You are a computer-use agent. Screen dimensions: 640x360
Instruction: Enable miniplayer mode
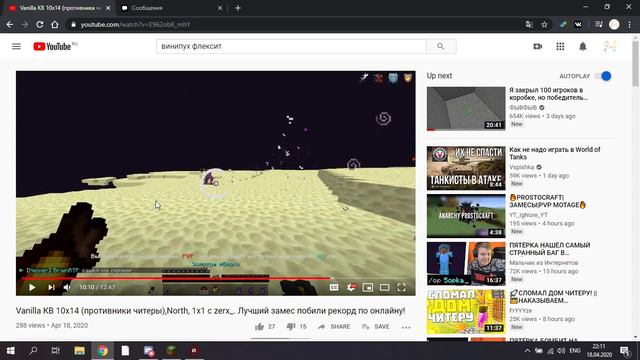click(x=368, y=287)
